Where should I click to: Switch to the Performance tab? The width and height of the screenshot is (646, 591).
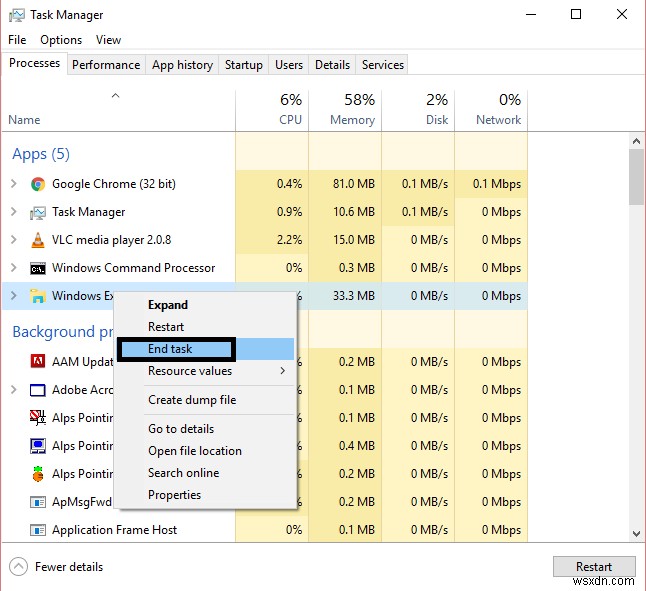(x=106, y=65)
